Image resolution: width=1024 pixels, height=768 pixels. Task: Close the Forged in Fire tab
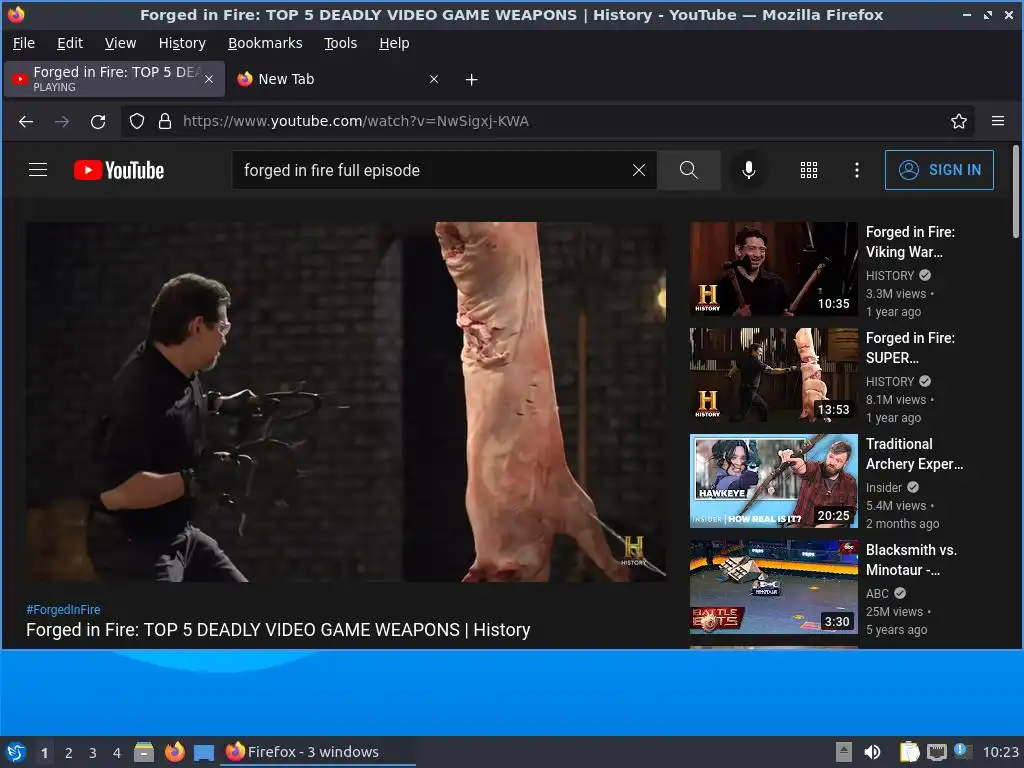(x=209, y=79)
